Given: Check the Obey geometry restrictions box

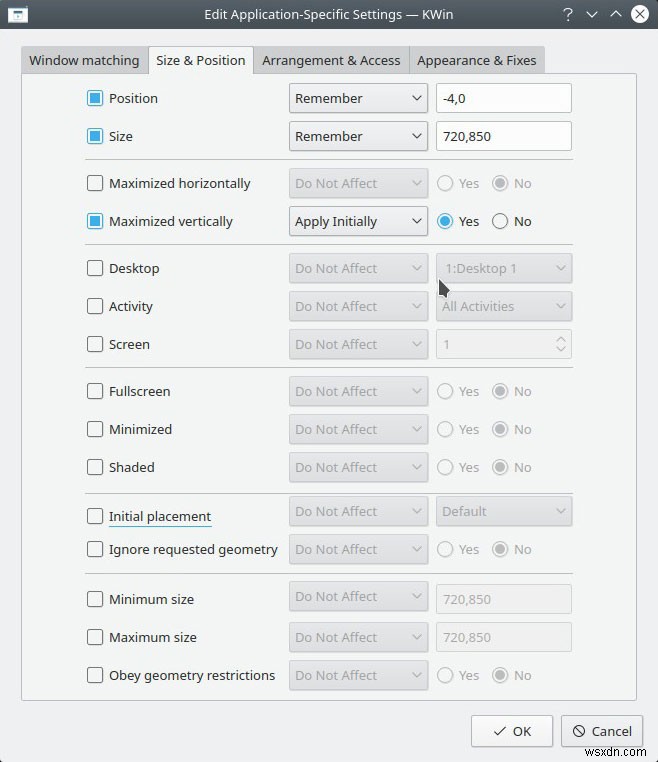Looking at the screenshot, I should point(95,675).
